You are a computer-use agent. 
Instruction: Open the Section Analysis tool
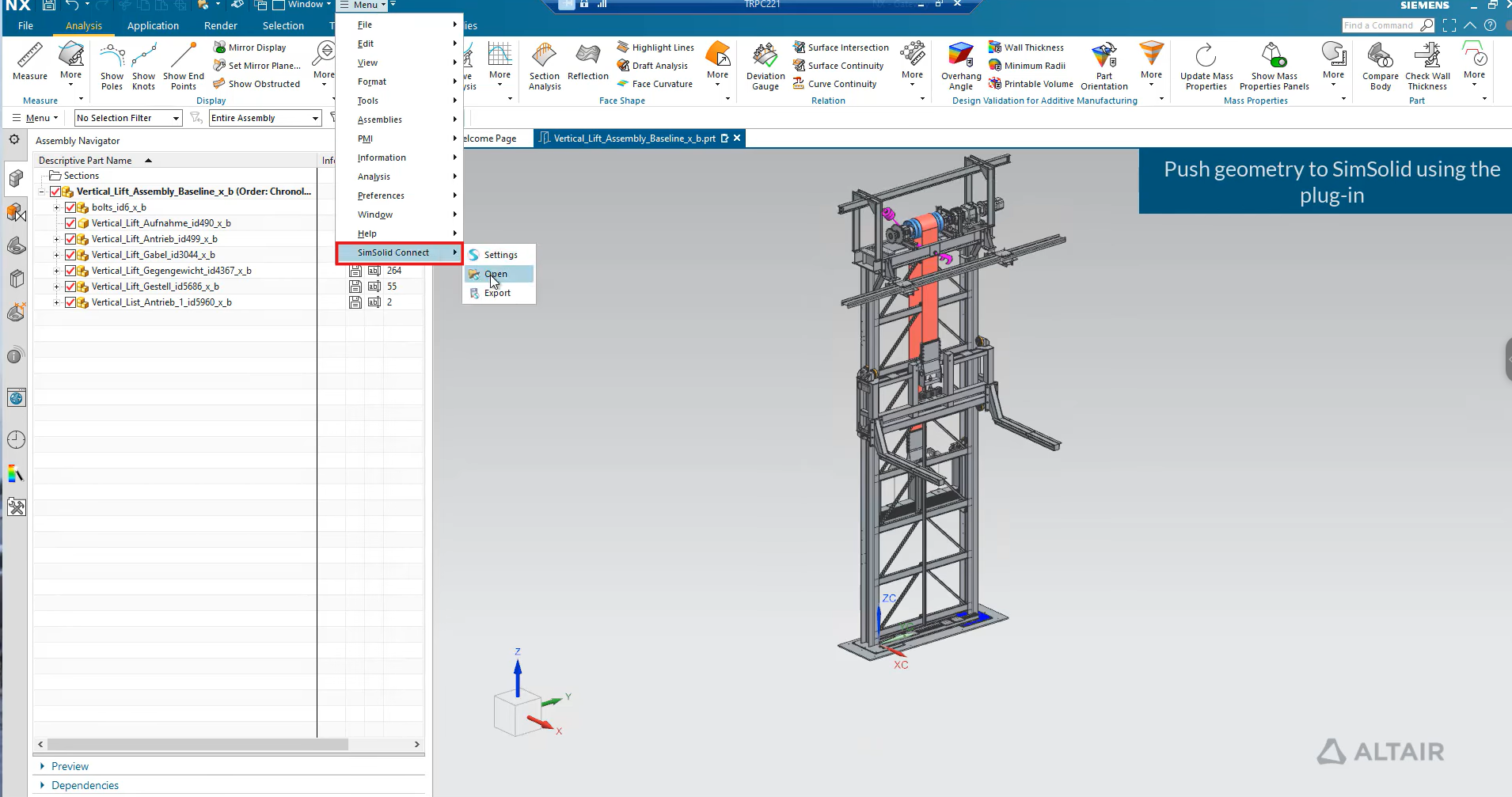coord(545,57)
